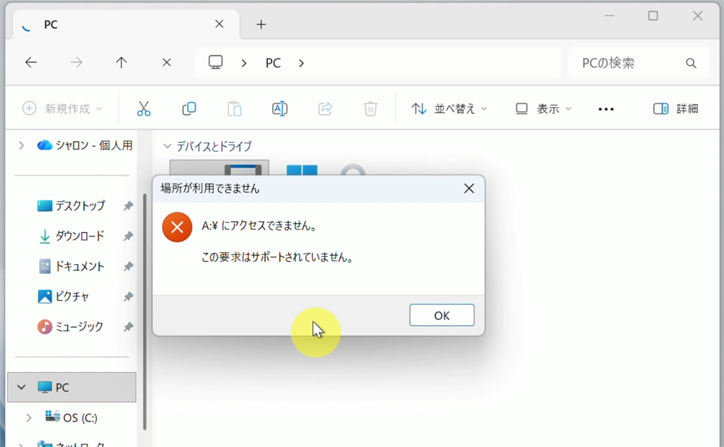Open the 並べ替え sort dropdown
This screenshot has height=447, width=724.
(449, 109)
